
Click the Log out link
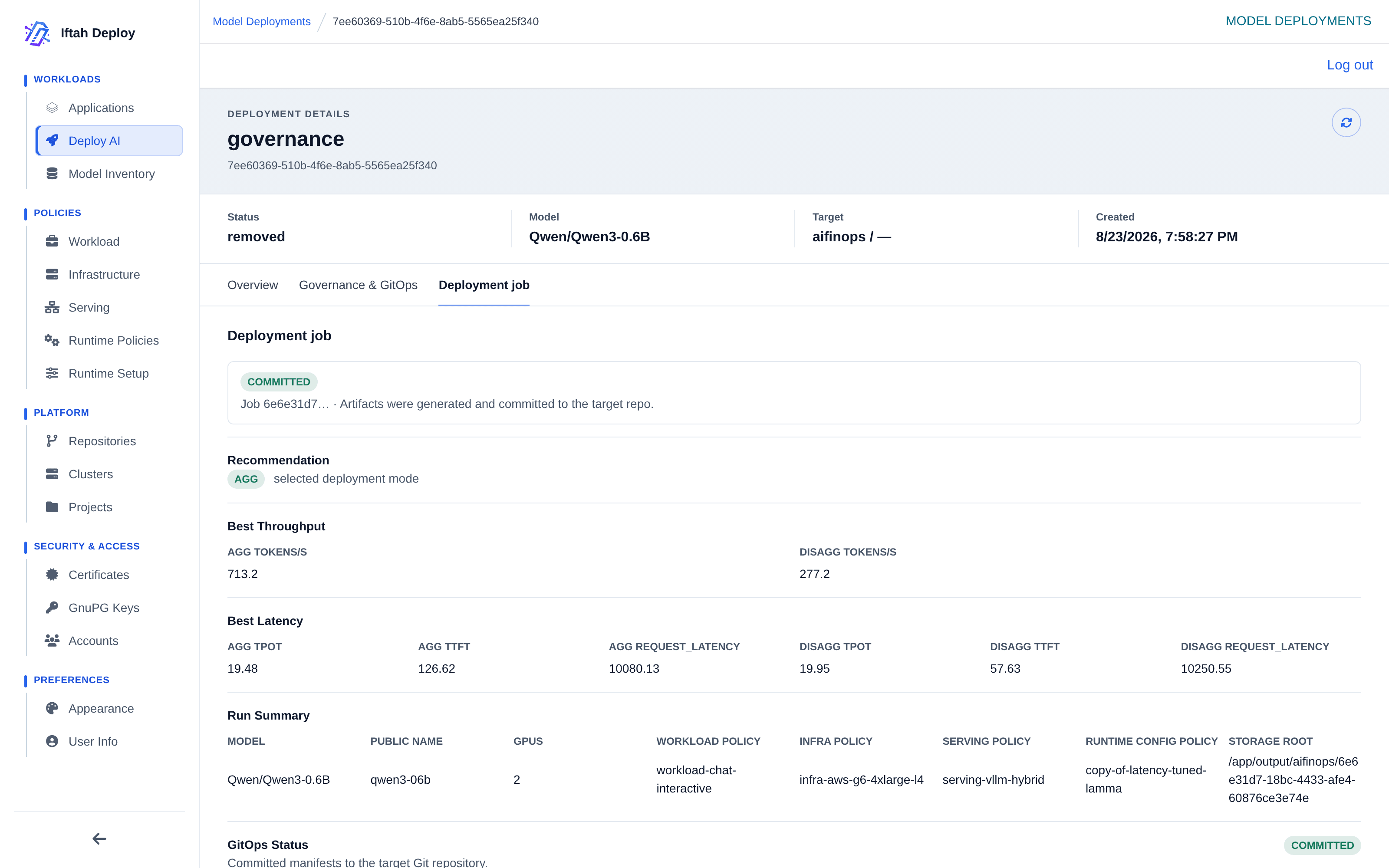point(1350,65)
